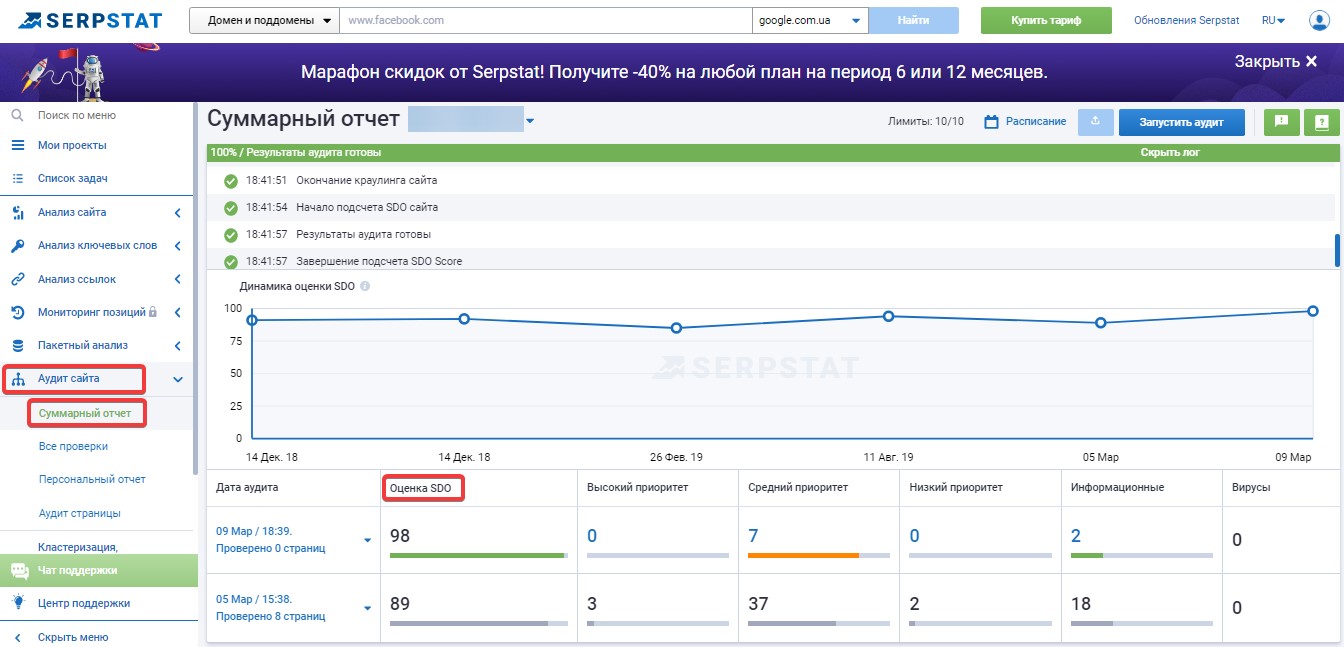Click the Анализ сайта icon
Screen dimensions: 1344x647
(x=17, y=213)
